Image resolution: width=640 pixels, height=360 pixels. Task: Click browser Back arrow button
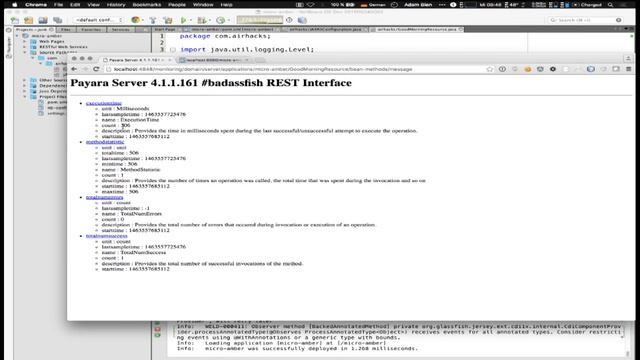[x=74, y=69]
